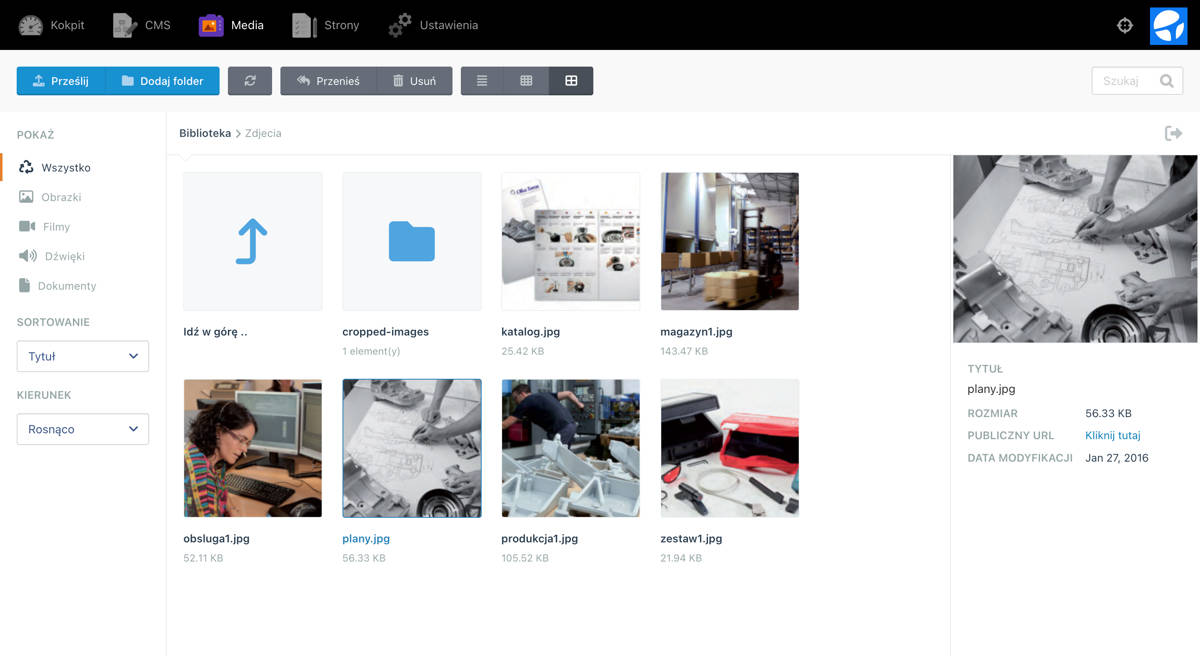The width and height of the screenshot is (1200, 656).
Task: Click the Kliknij tutaj public URL link
Action: (x=1113, y=435)
